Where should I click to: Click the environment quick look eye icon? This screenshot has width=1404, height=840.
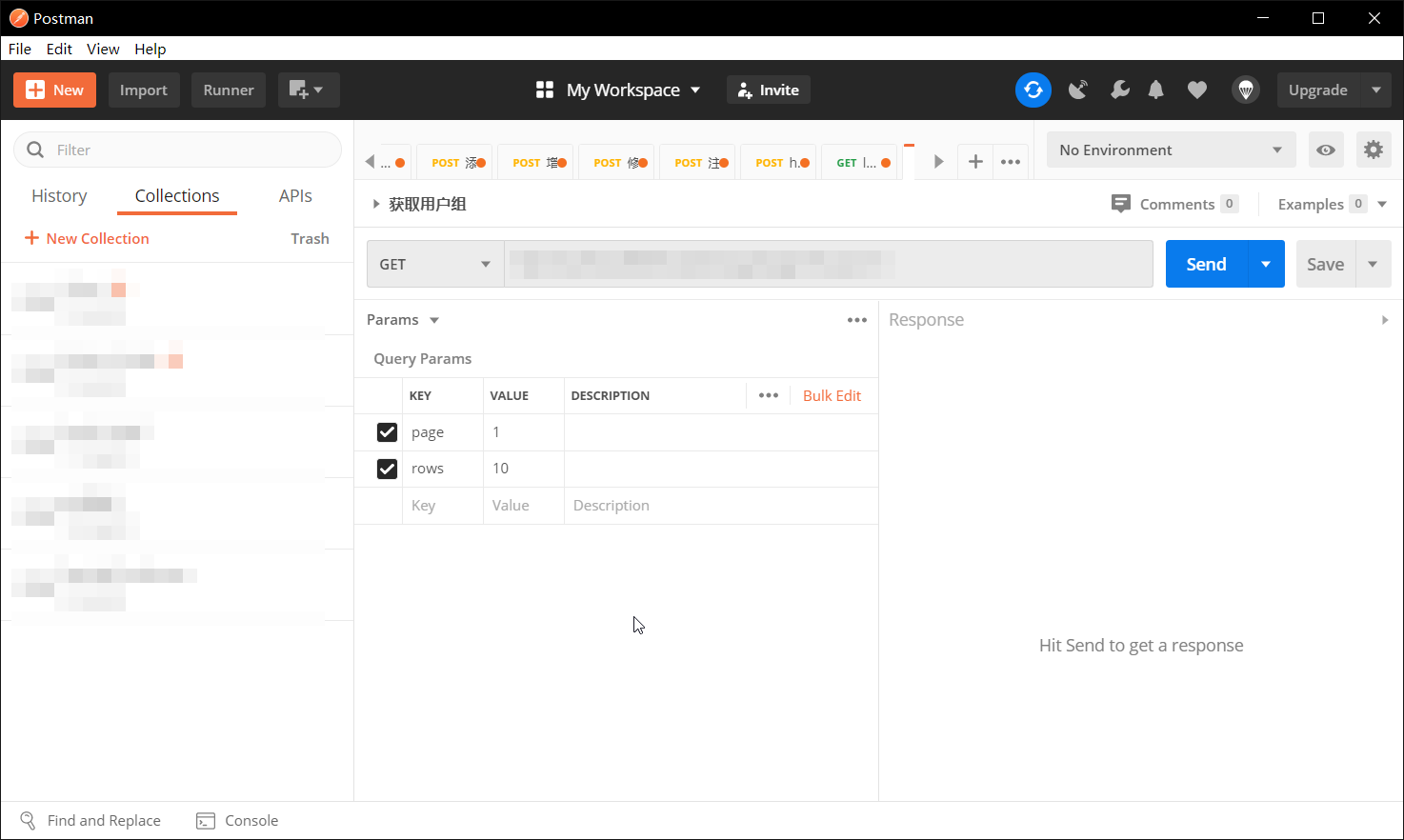click(1326, 150)
